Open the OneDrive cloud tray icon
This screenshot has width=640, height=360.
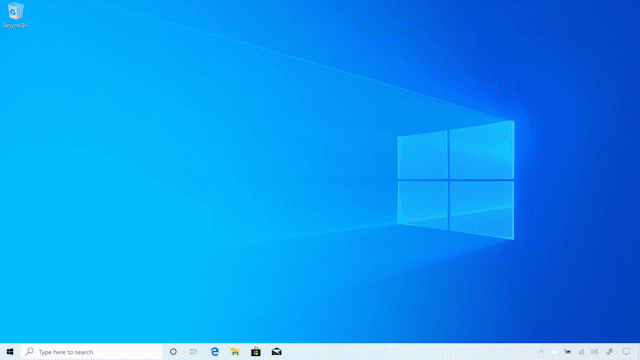(554, 351)
